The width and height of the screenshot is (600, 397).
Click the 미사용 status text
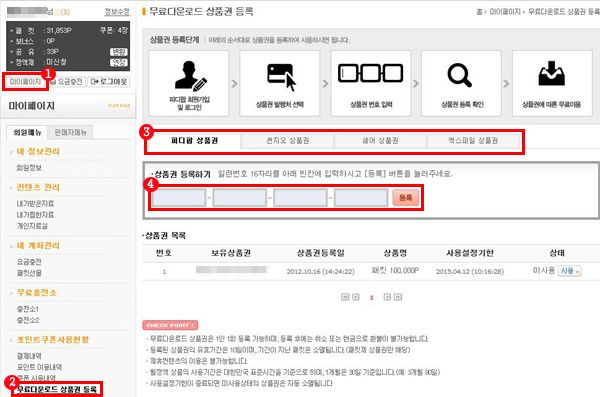tap(543, 271)
